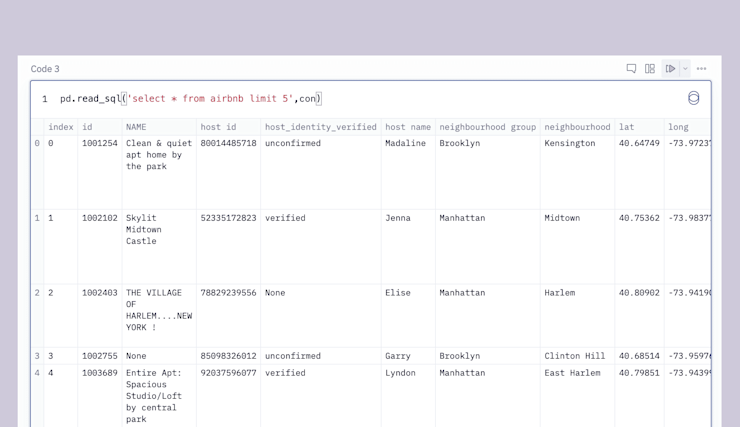Click host id 80014485718
This screenshot has width=740, height=427.
click(228, 143)
